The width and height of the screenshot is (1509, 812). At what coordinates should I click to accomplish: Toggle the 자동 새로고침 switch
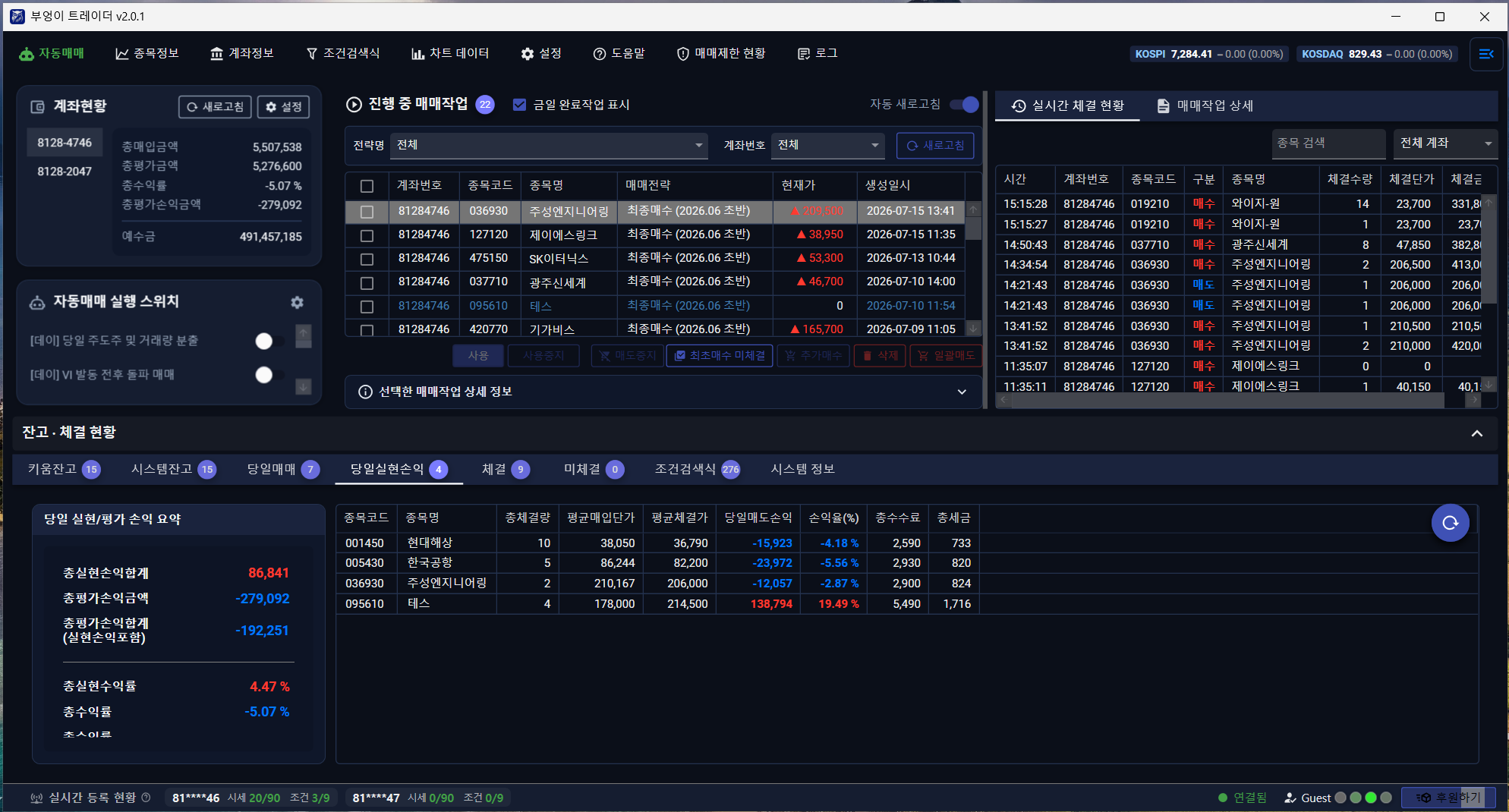coord(965,105)
